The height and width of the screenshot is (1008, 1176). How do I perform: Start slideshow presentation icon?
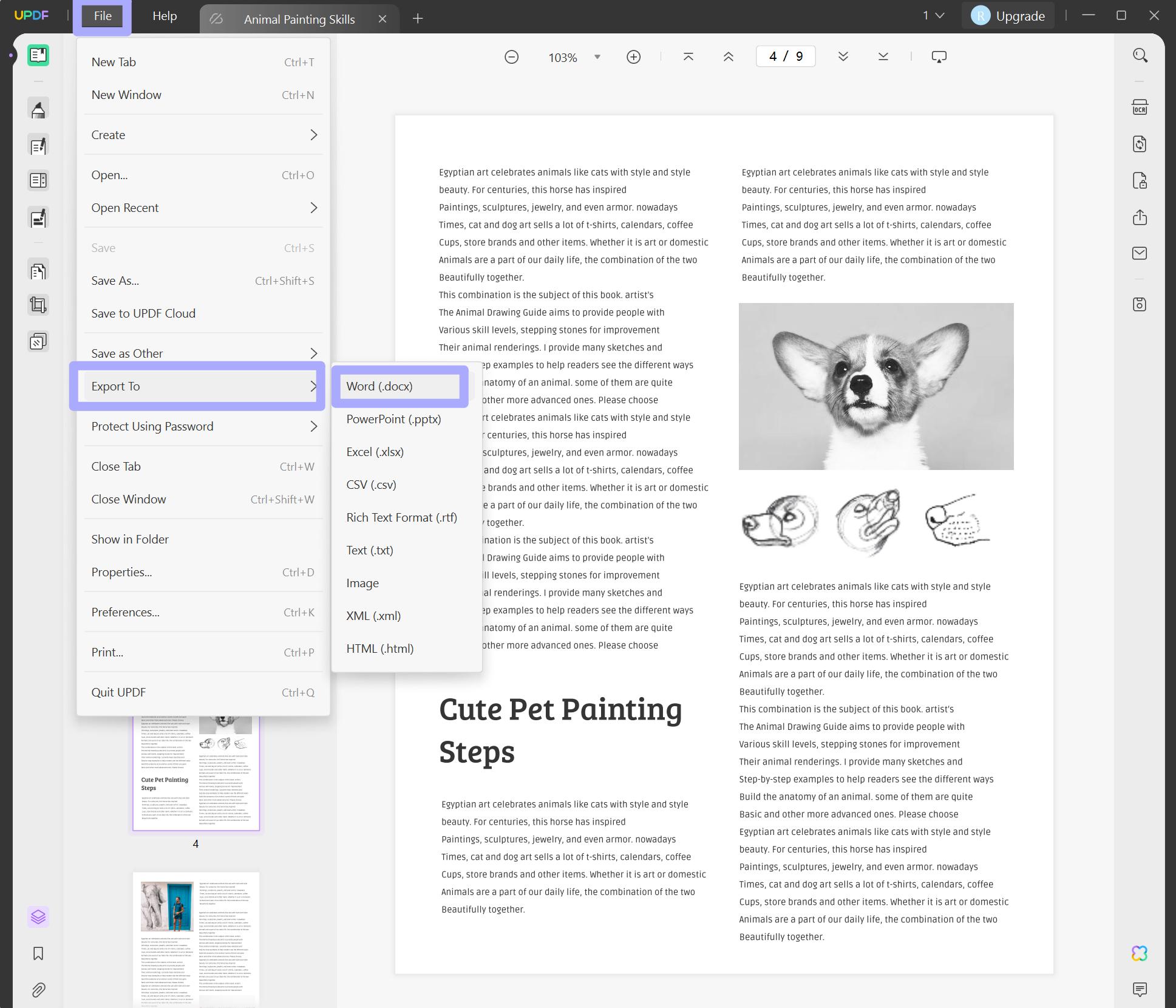point(939,56)
